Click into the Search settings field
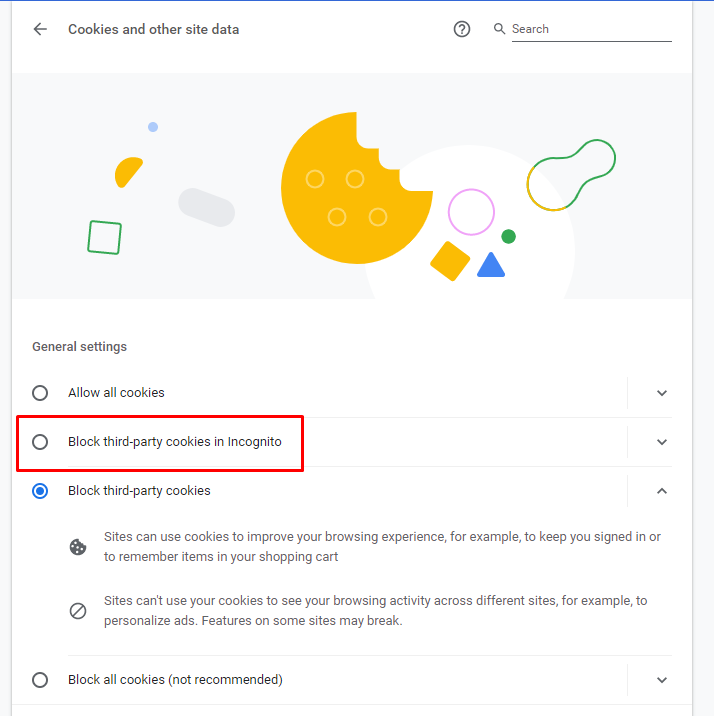The image size is (714, 716). [591, 29]
